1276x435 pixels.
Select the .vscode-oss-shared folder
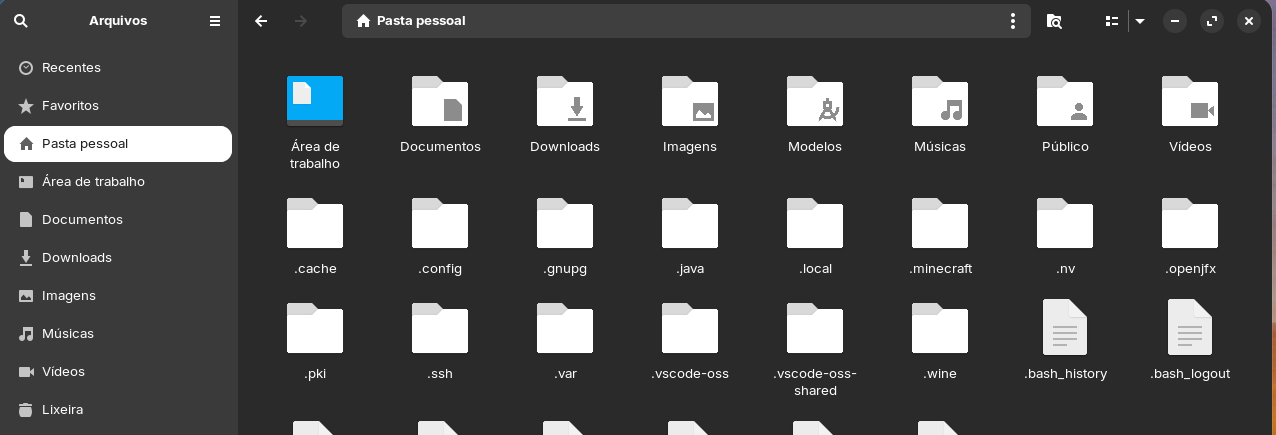coord(815,328)
